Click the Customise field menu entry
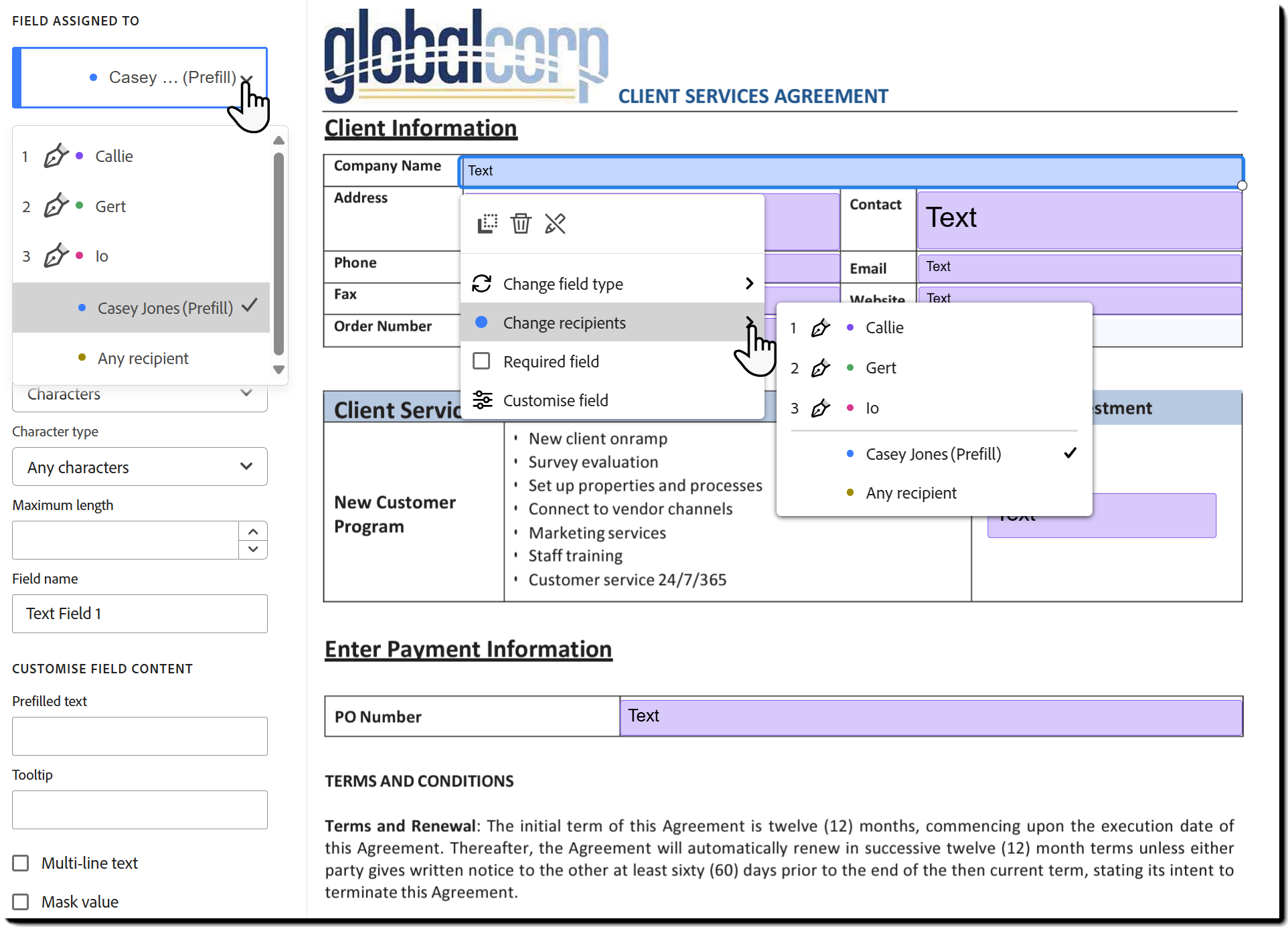 pyautogui.click(x=556, y=400)
